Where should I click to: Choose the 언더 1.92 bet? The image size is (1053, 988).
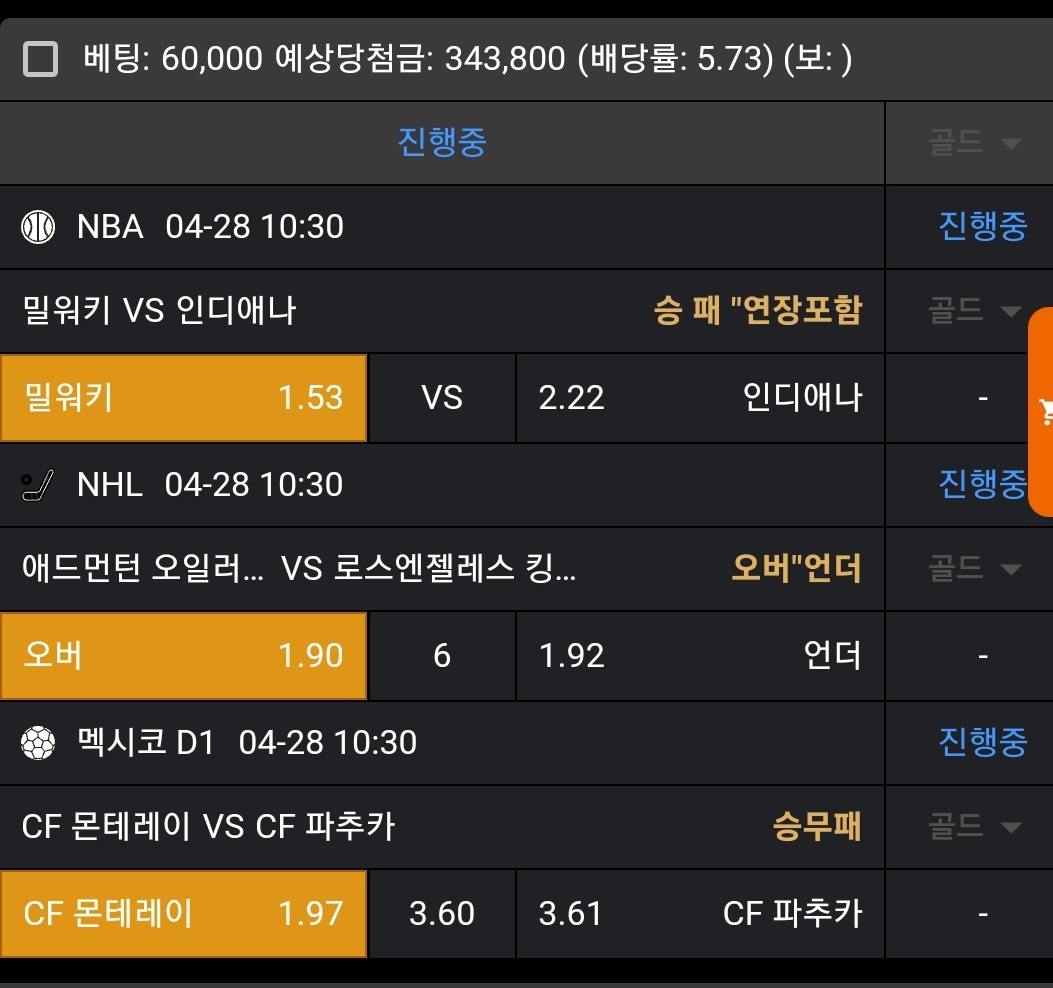point(700,656)
